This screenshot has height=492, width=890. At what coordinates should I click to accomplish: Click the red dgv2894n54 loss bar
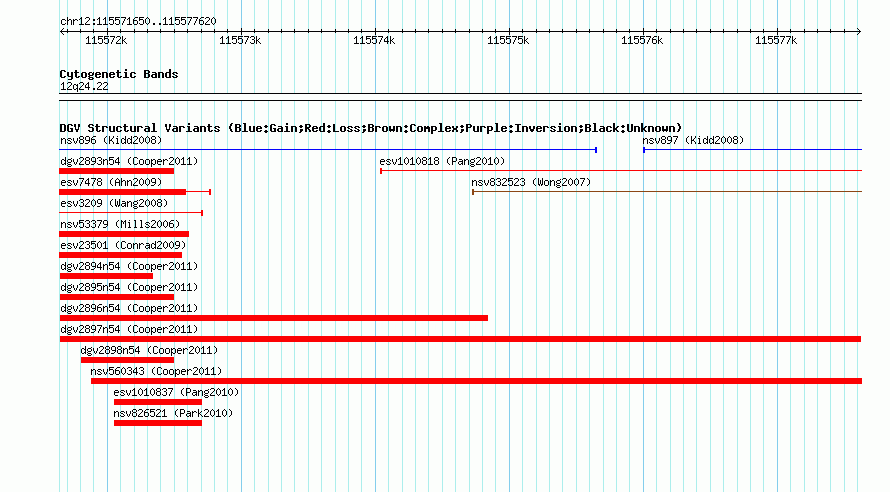point(106,276)
